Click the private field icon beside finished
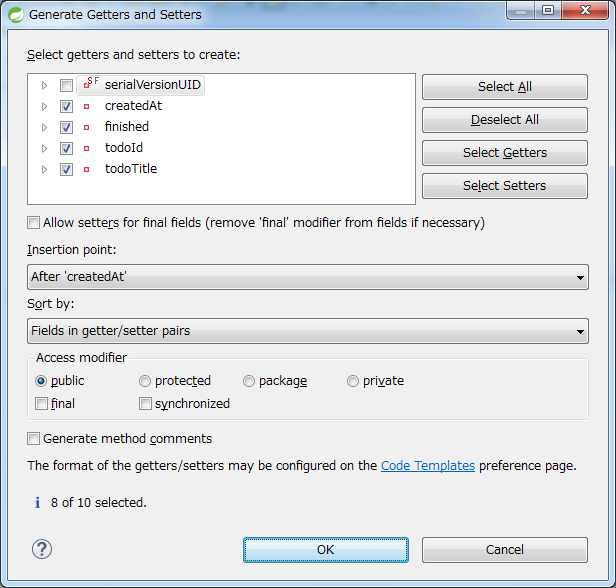 [86, 127]
